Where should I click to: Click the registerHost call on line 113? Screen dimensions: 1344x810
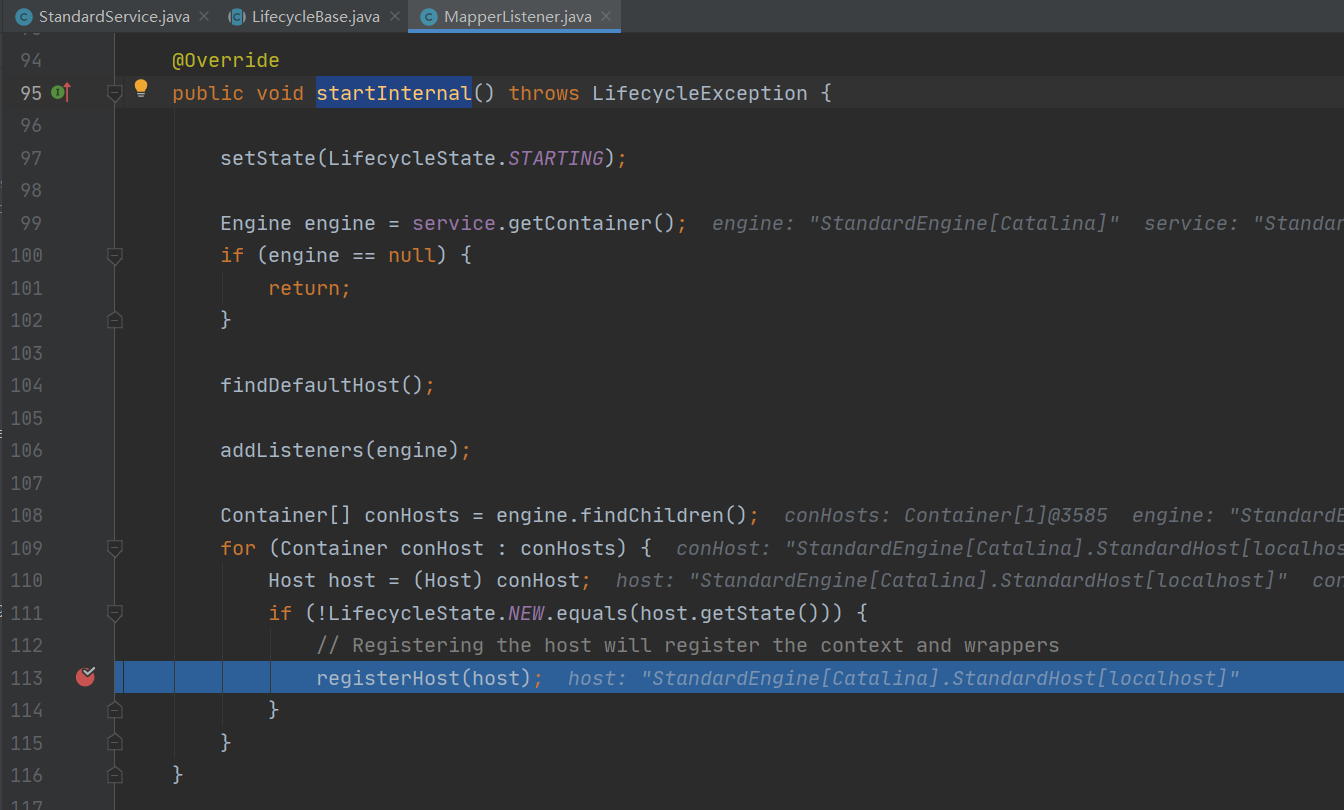coord(388,678)
